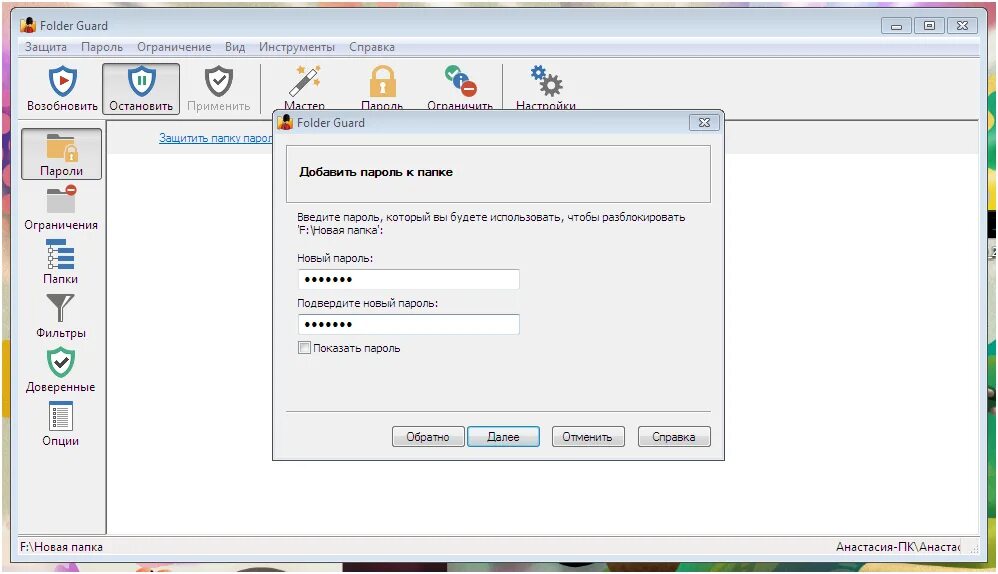Open the Инструменты menu

pyautogui.click(x=297, y=47)
